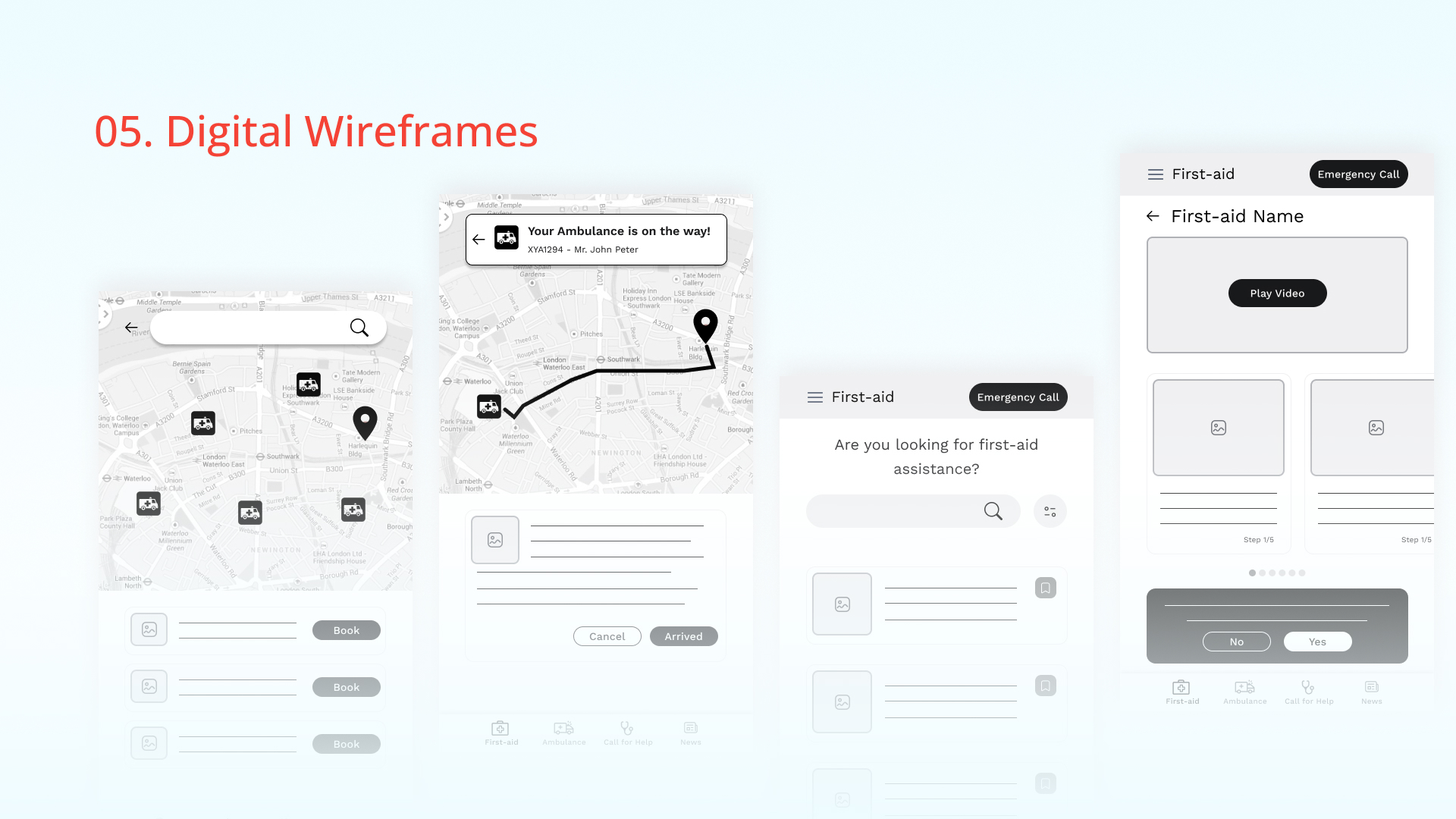Screen dimensions: 1456x819
Task: Toggle Yes option in confirmation dialog
Action: [x=1318, y=641]
